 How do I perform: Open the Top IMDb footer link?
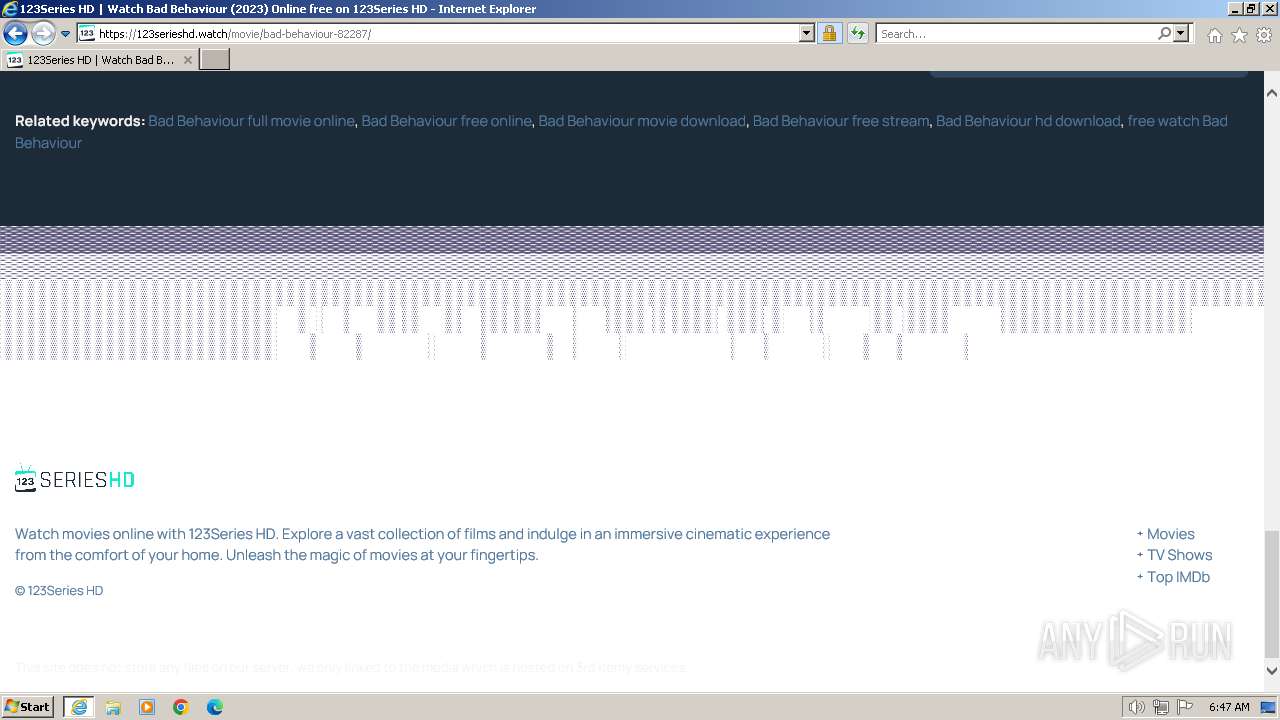[x=1178, y=577]
